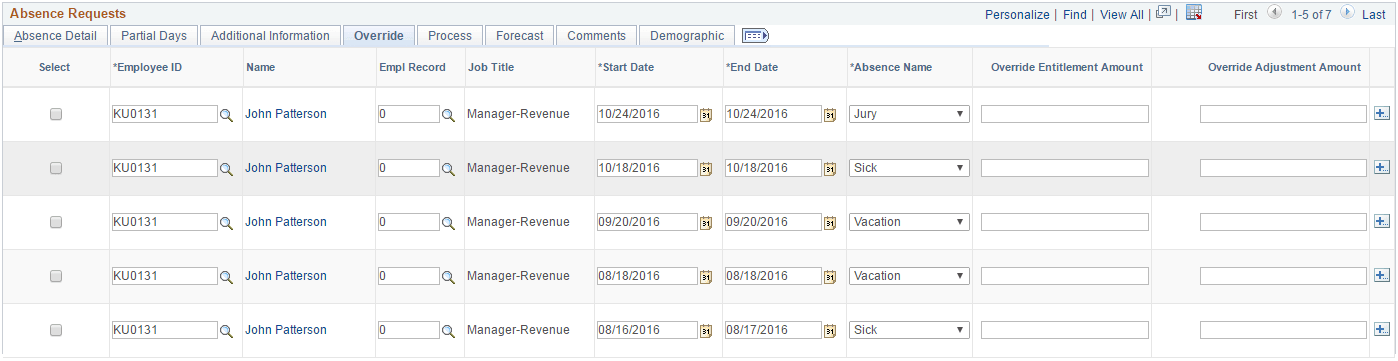Show all columns tab icon
The image size is (1398, 361).
click(755, 36)
